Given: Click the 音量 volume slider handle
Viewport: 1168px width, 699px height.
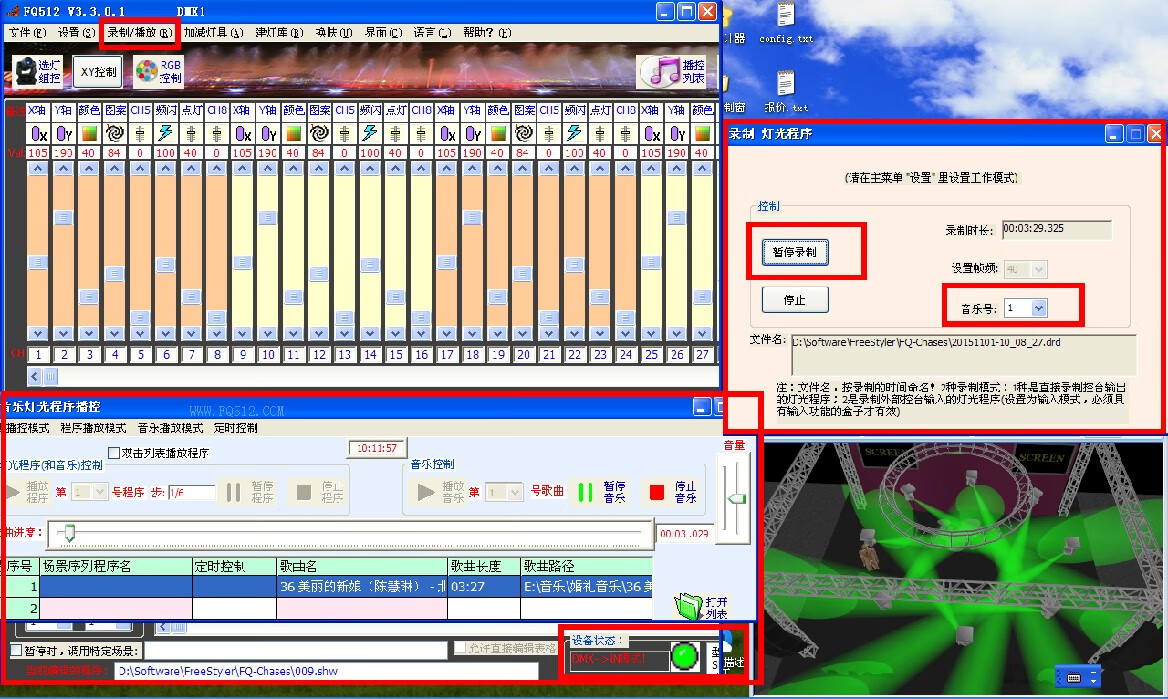Looking at the screenshot, I should [736, 498].
